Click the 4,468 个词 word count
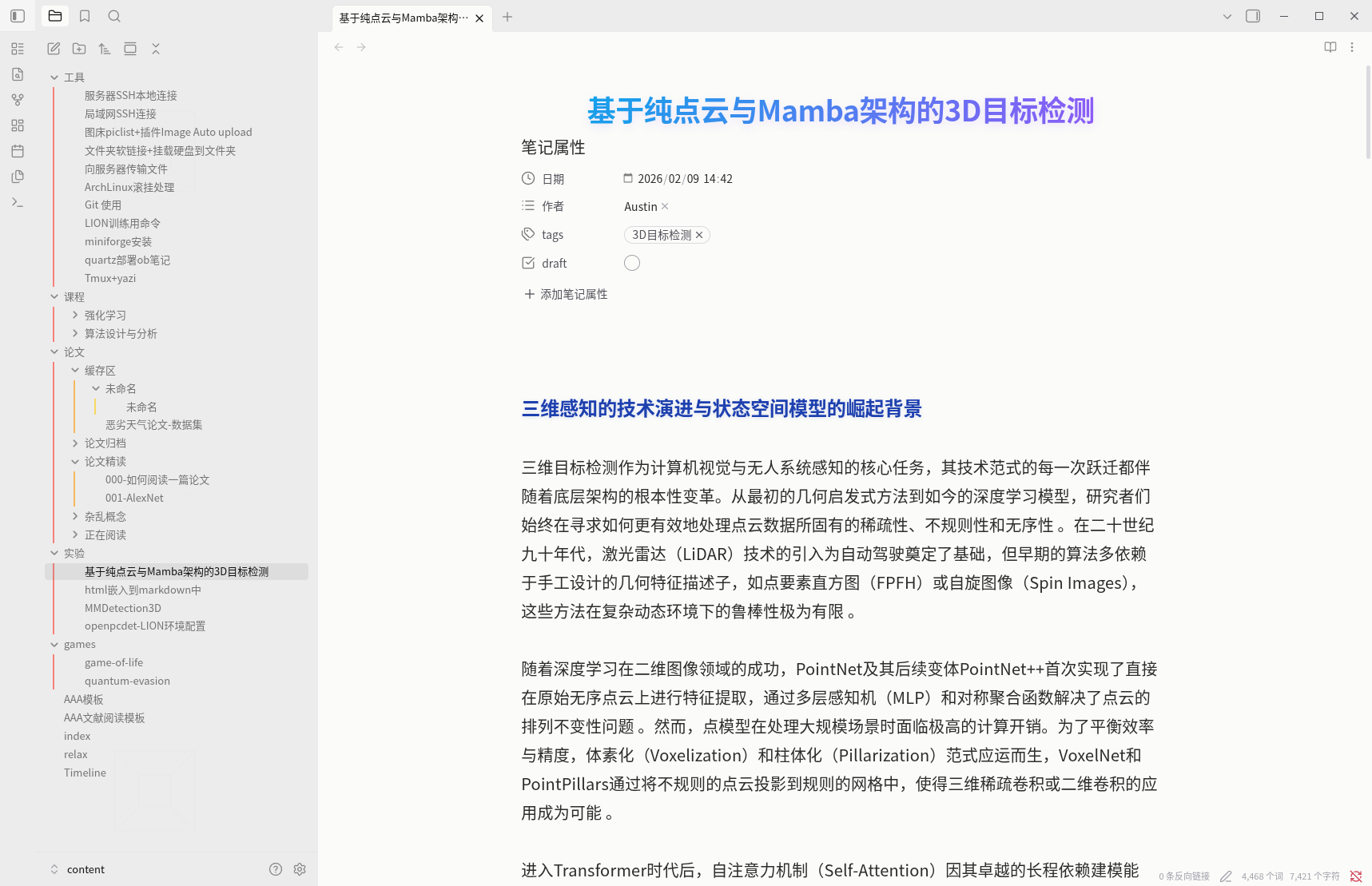Image resolution: width=1372 pixels, height=886 pixels. pos(1263,876)
